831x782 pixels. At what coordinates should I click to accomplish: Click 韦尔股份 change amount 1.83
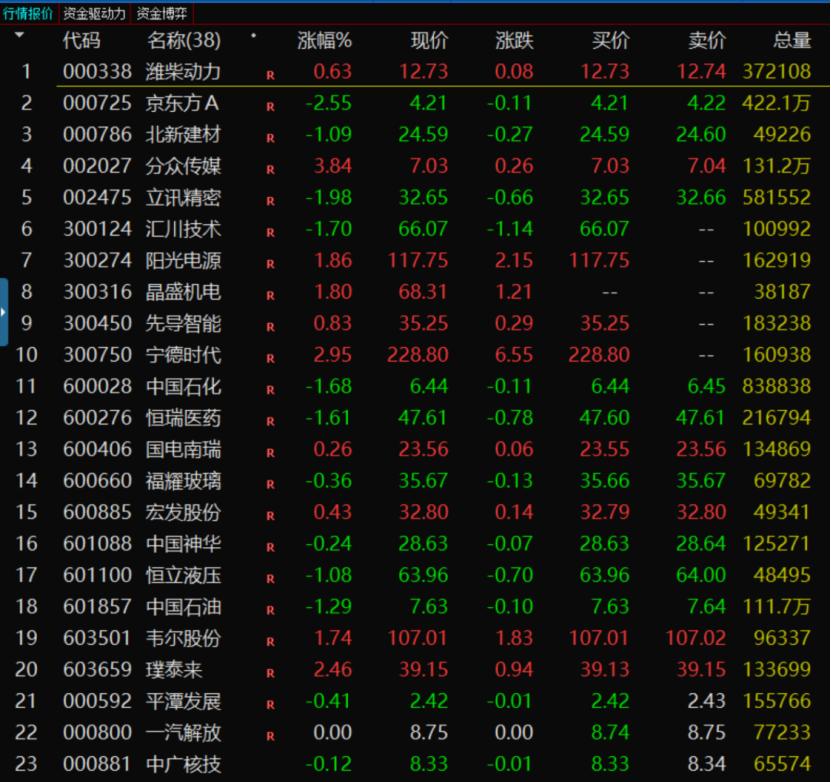coord(514,638)
